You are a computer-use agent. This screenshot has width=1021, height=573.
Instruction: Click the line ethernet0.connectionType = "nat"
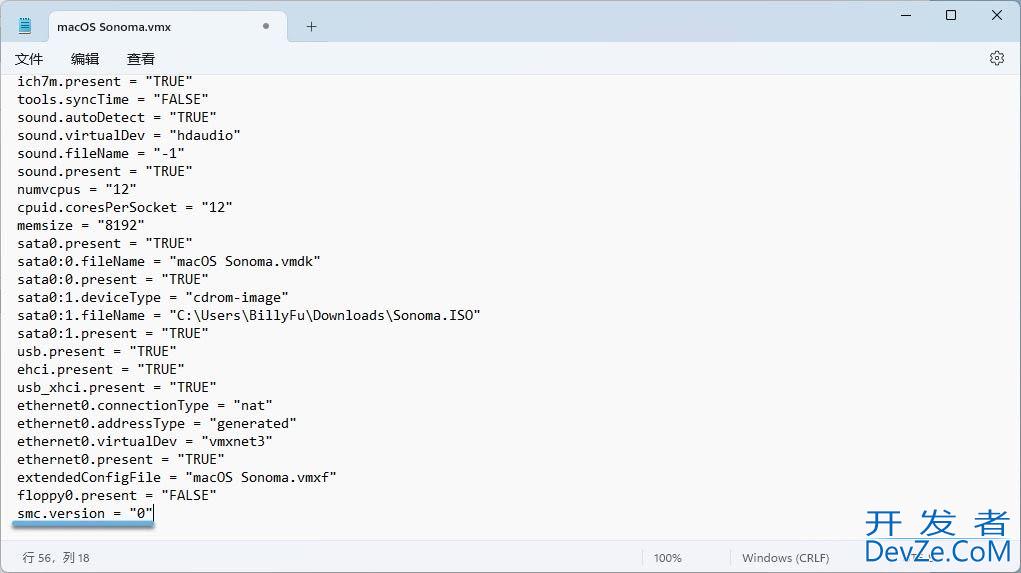point(145,406)
